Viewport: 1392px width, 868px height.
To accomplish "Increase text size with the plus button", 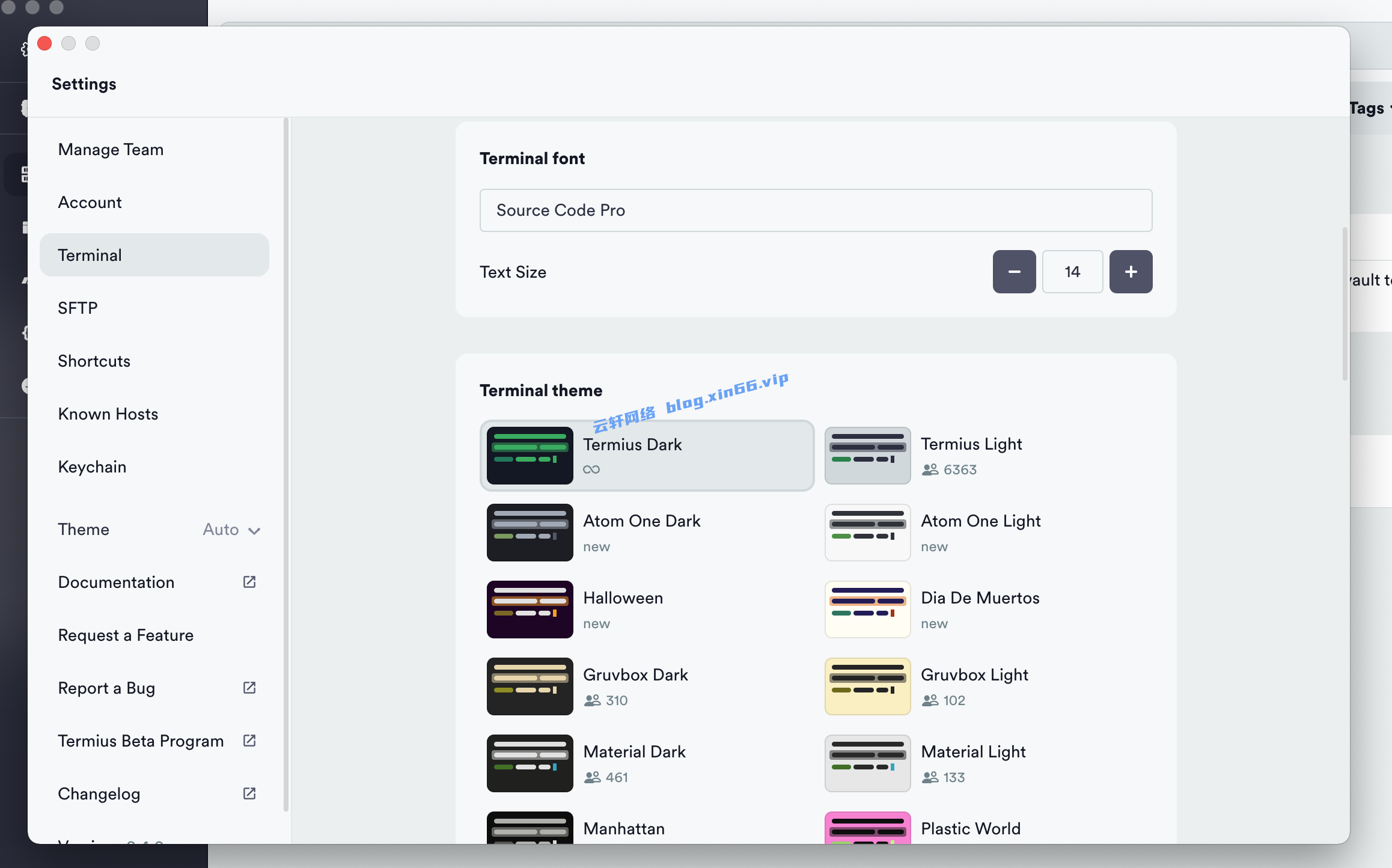I will (1131, 272).
